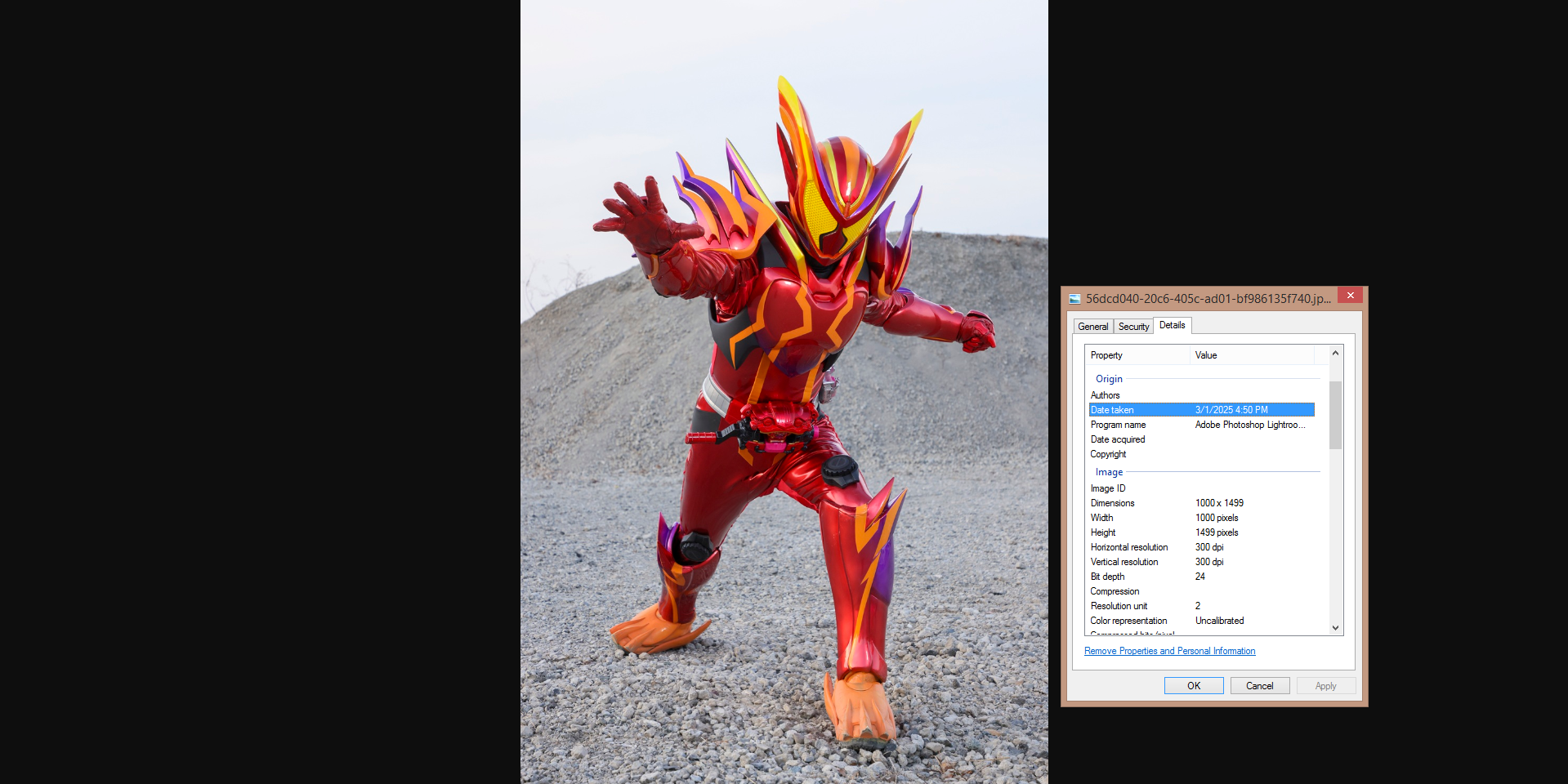Screen dimensions: 1568x784
Task: Click the Image group header
Action: pos(1109,472)
